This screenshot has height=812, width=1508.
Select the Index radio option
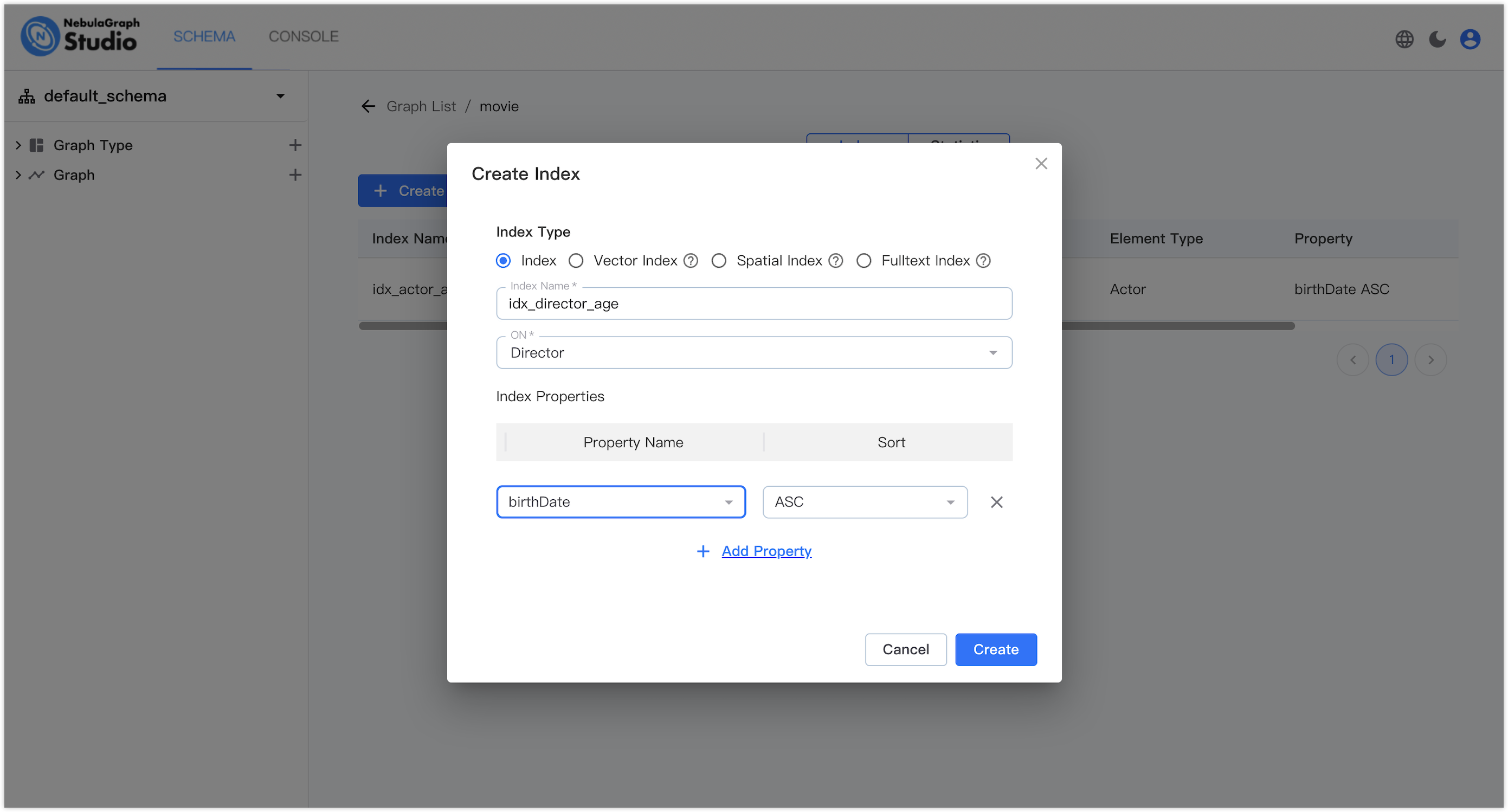click(503, 261)
